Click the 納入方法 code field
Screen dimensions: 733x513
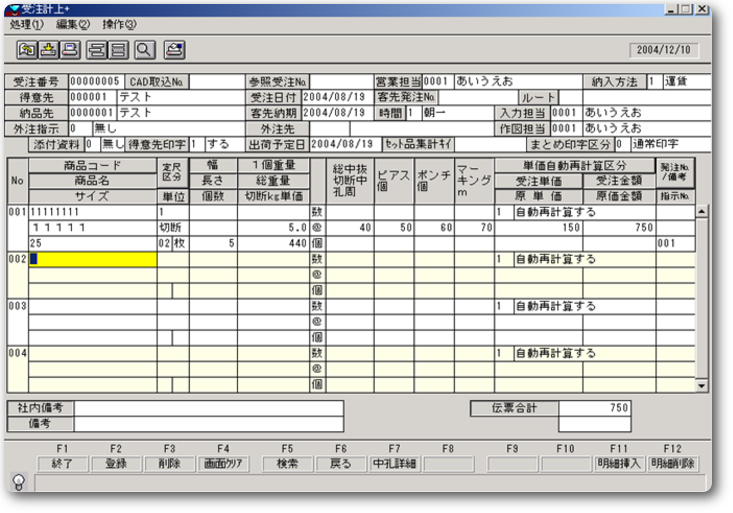(x=654, y=82)
